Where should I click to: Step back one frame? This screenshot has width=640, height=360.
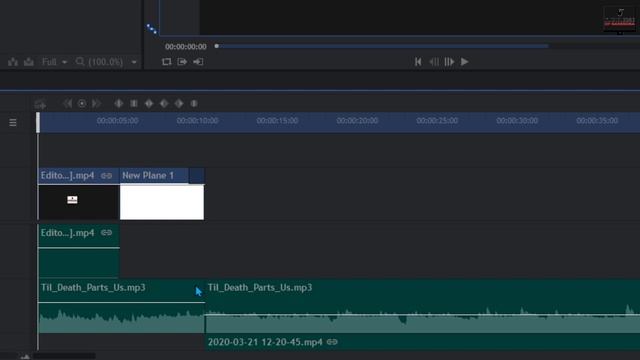pyautogui.click(x=434, y=62)
